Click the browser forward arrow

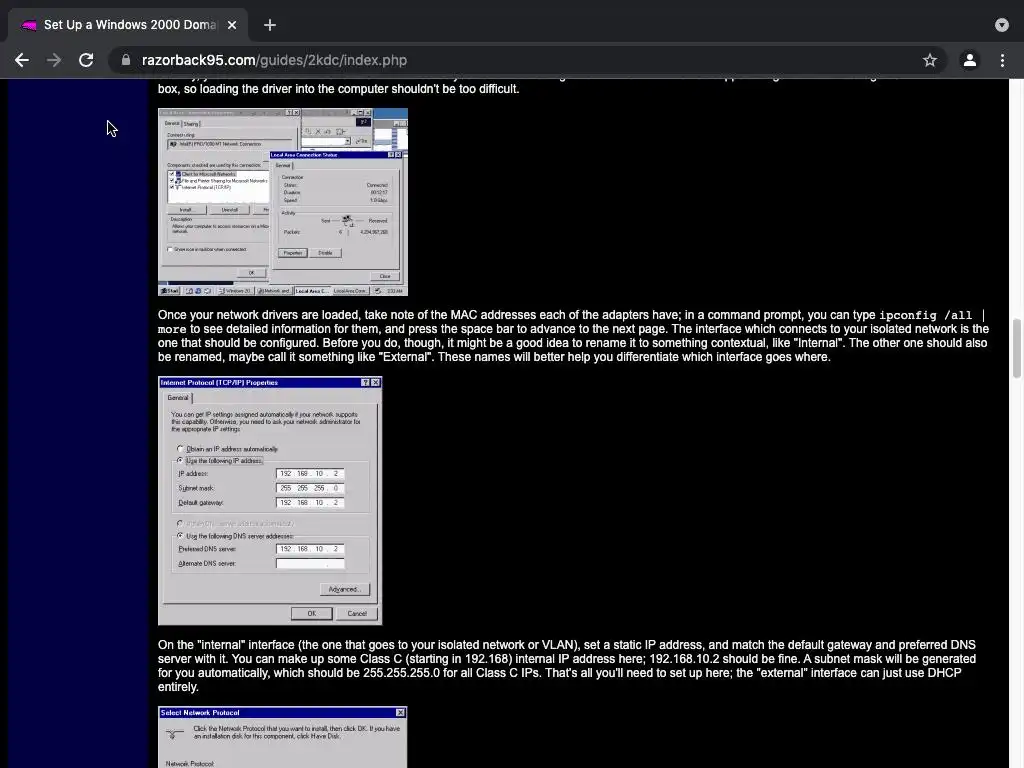coord(54,60)
